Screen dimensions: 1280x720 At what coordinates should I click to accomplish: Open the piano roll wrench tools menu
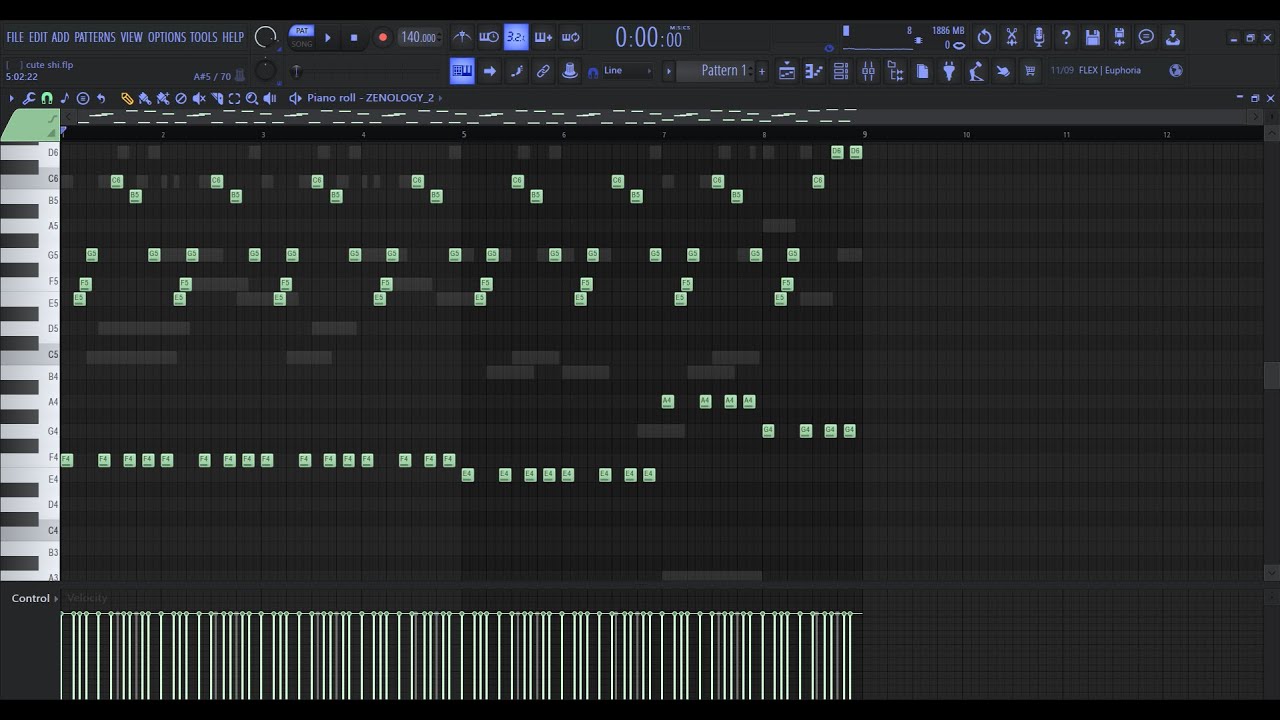pyautogui.click(x=29, y=98)
